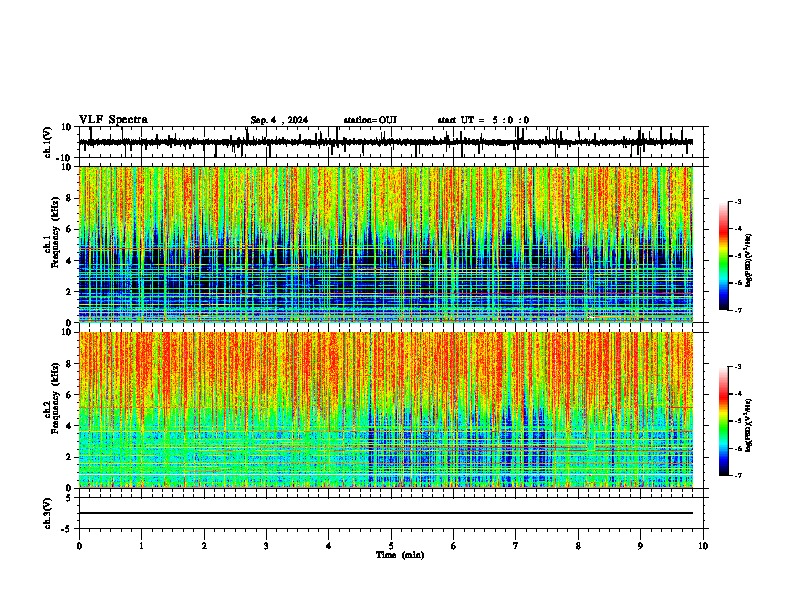Screen dimensions: 792x612
Task: Click time axis tick label "1"
Action: coord(141,546)
